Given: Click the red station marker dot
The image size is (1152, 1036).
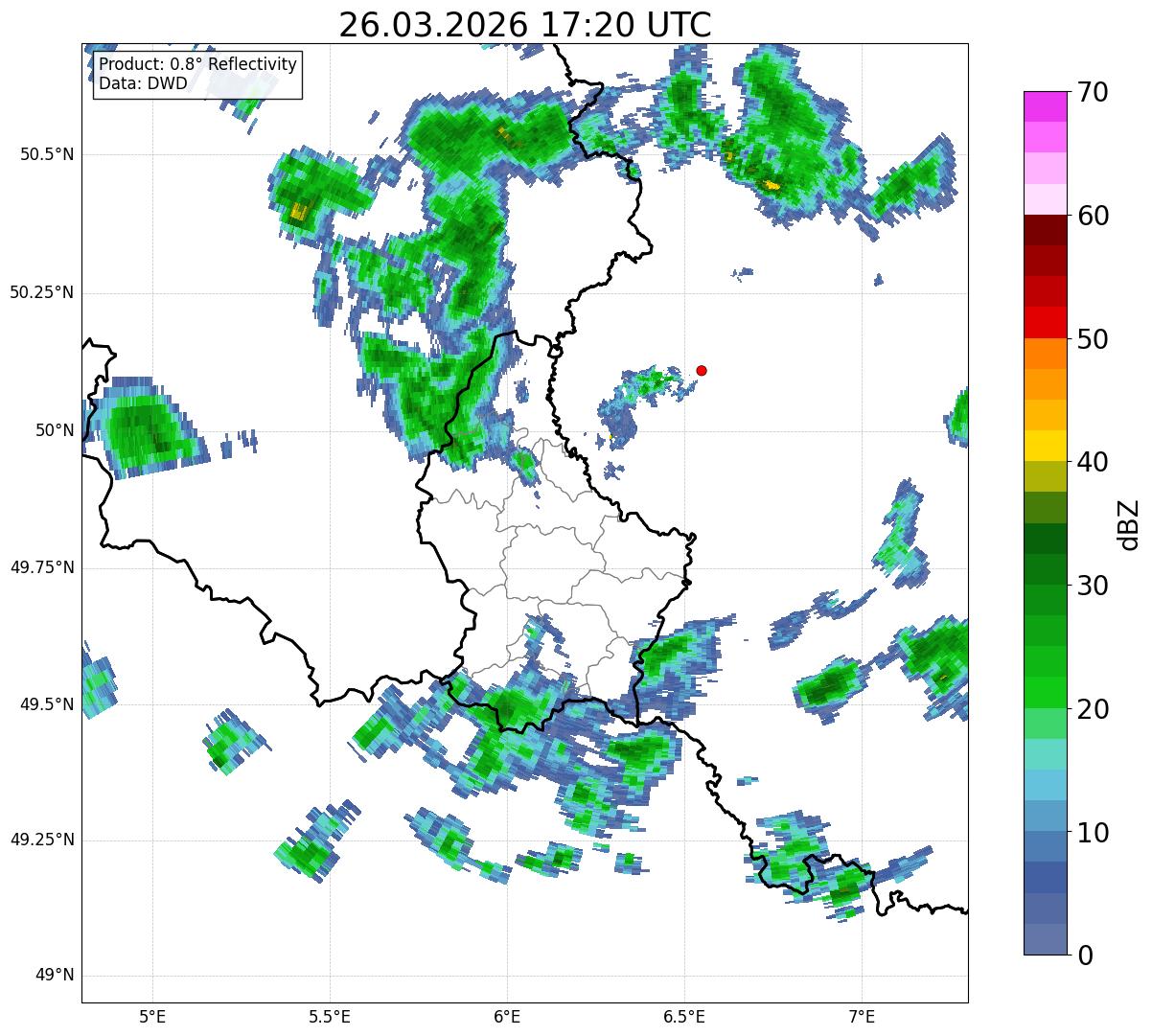Looking at the screenshot, I should (702, 370).
